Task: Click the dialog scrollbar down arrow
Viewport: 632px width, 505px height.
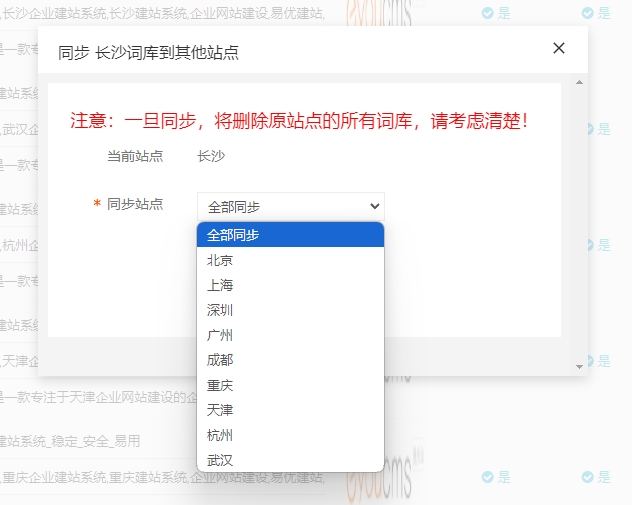Action: coord(579,367)
